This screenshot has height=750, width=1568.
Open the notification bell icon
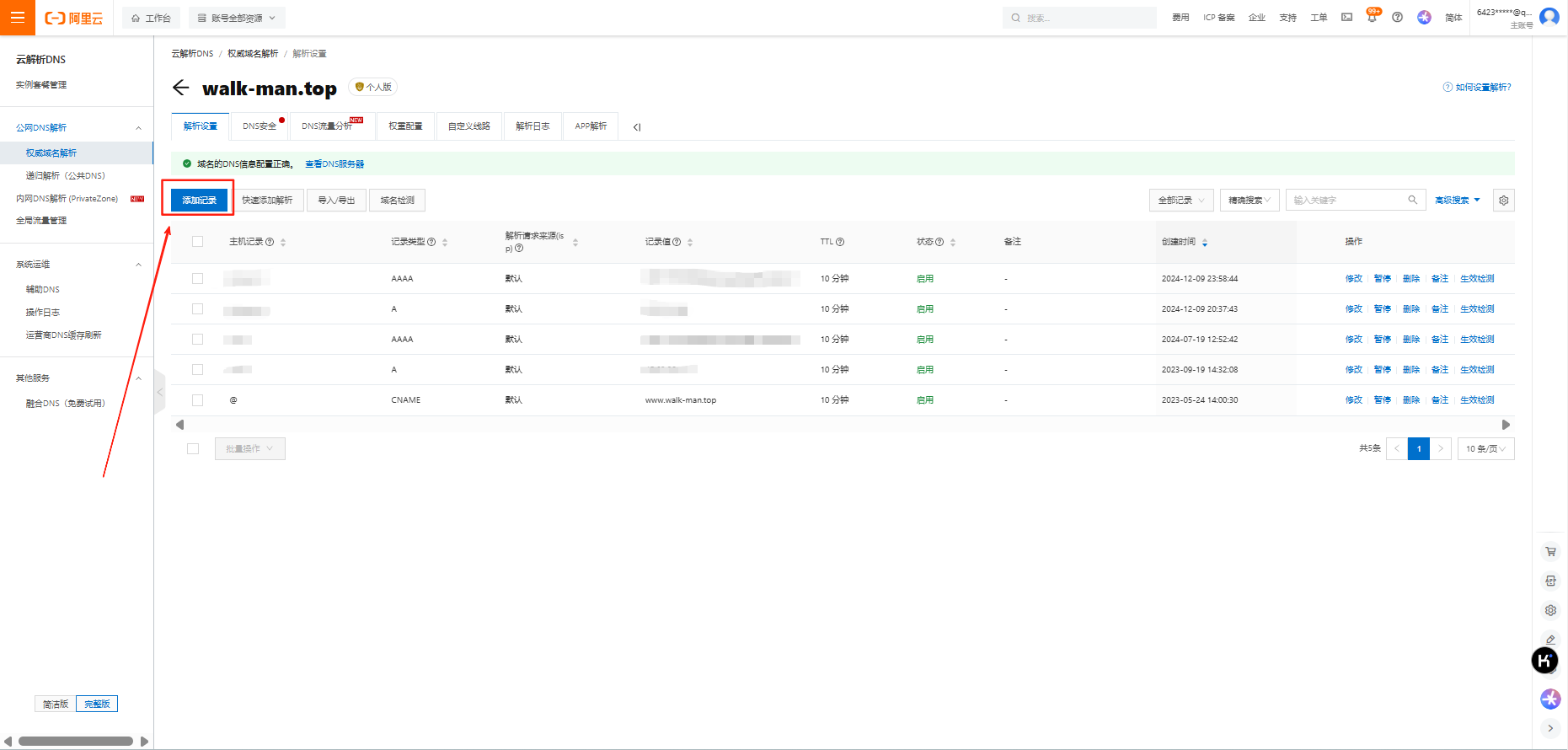tap(1372, 18)
